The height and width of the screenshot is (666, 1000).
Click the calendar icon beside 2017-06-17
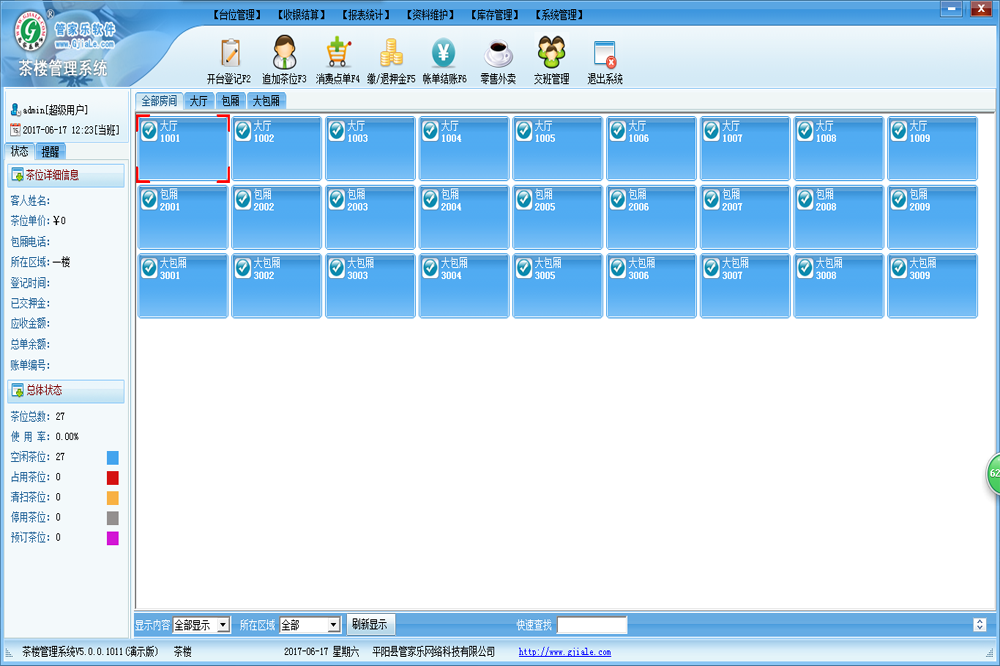coord(15,130)
